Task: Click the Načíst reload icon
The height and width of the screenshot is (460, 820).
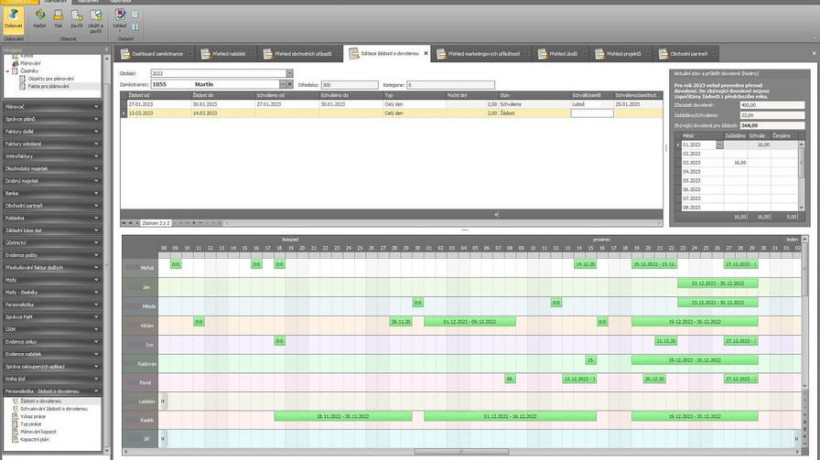Action: pyautogui.click(x=40, y=22)
